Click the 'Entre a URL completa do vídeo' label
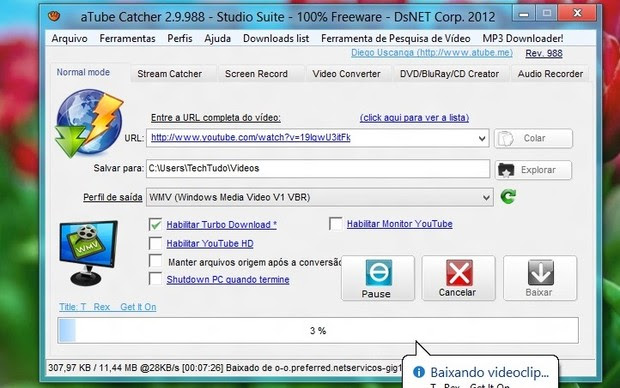 click(216, 117)
